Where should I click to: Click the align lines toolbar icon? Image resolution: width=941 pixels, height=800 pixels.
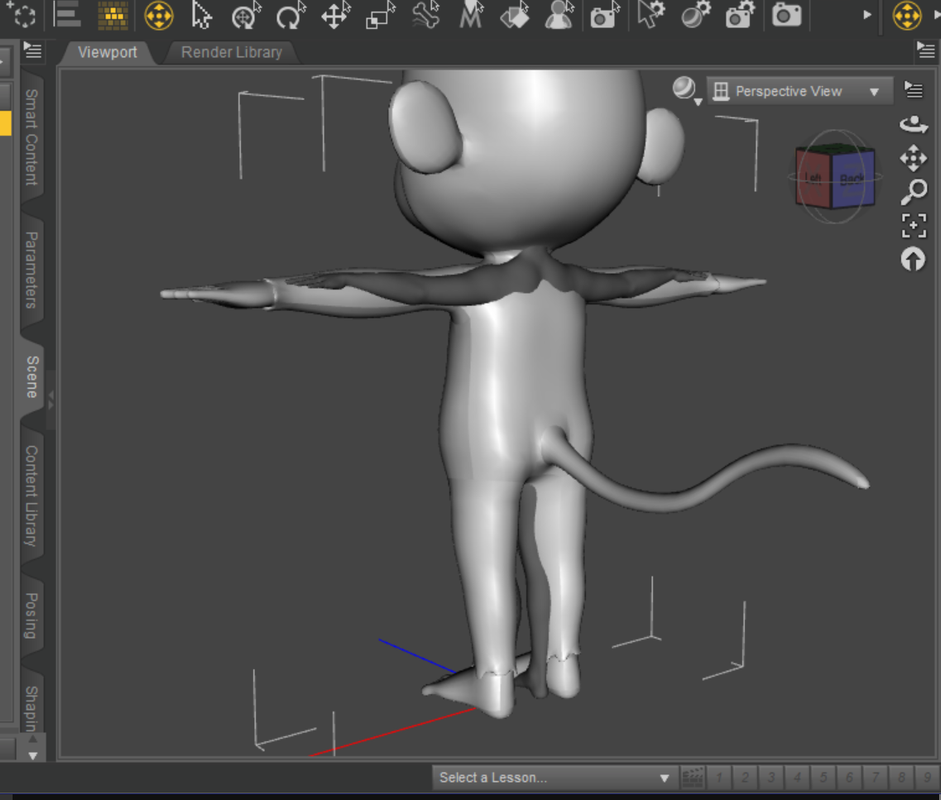point(67,15)
